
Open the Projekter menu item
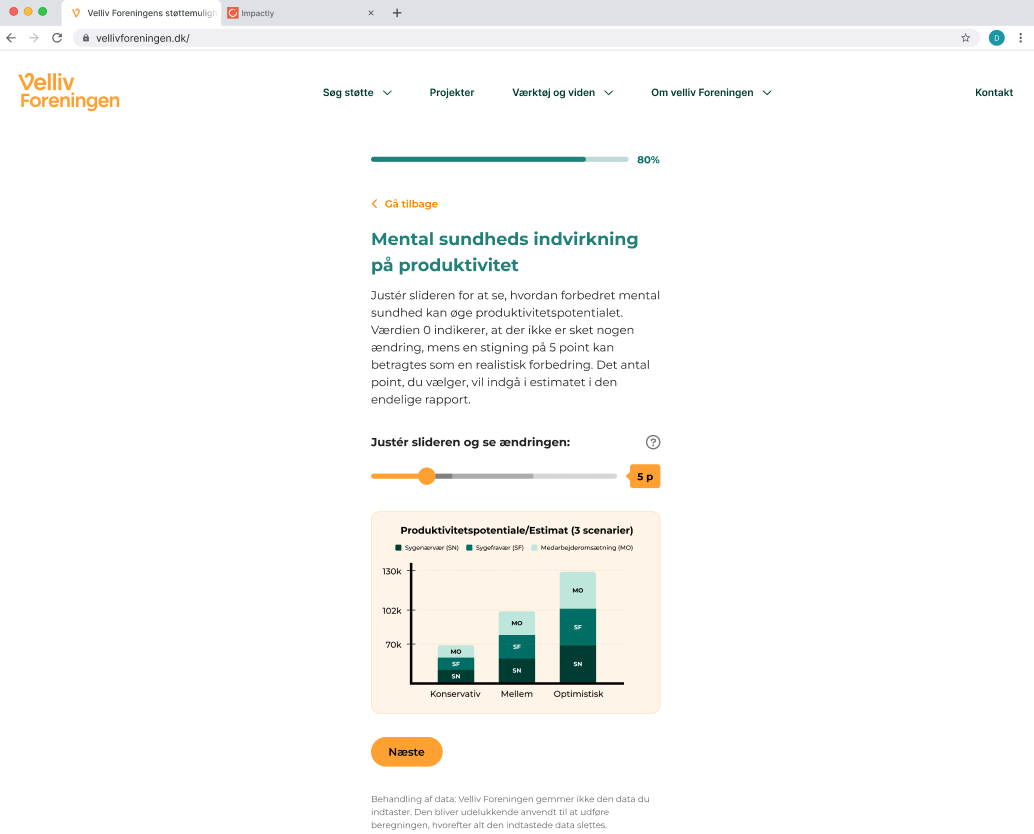(452, 93)
